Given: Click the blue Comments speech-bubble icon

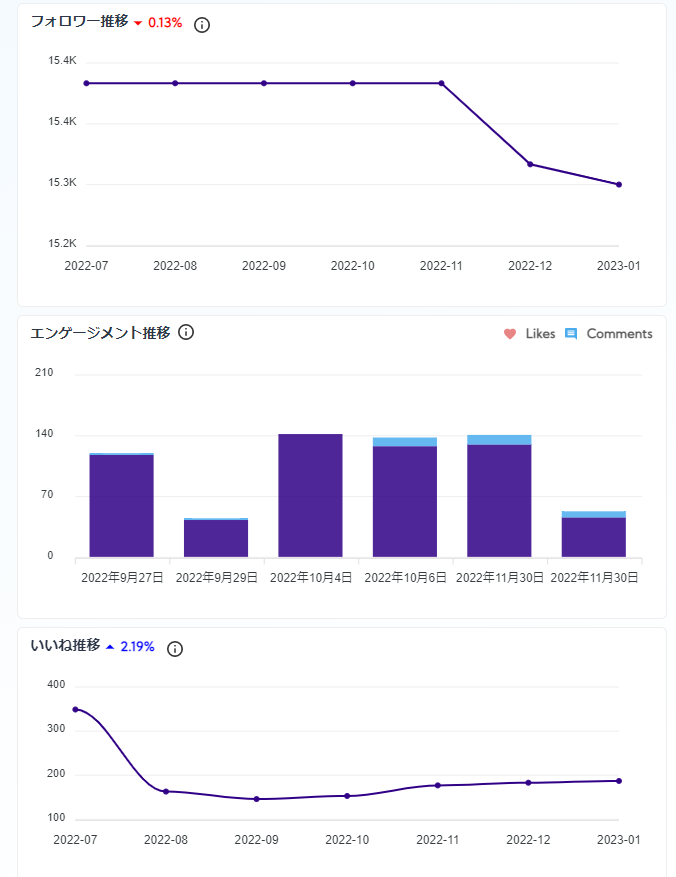Looking at the screenshot, I should 571,334.
